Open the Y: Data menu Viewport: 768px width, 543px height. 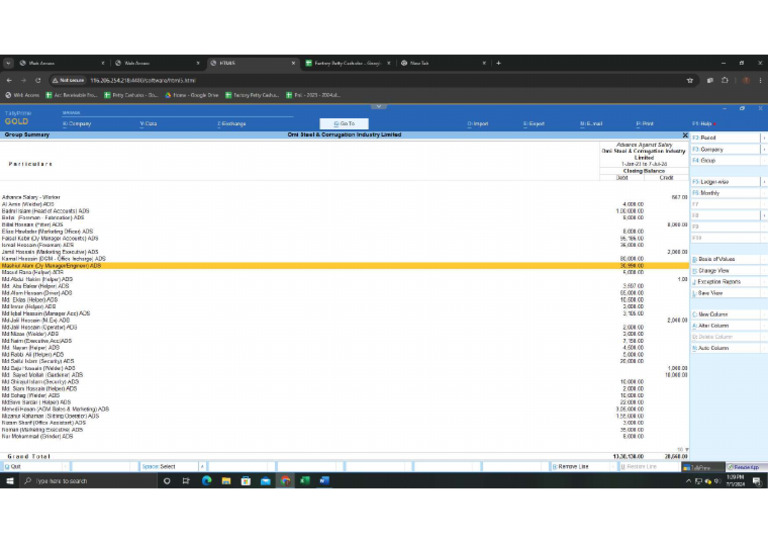tap(148, 124)
